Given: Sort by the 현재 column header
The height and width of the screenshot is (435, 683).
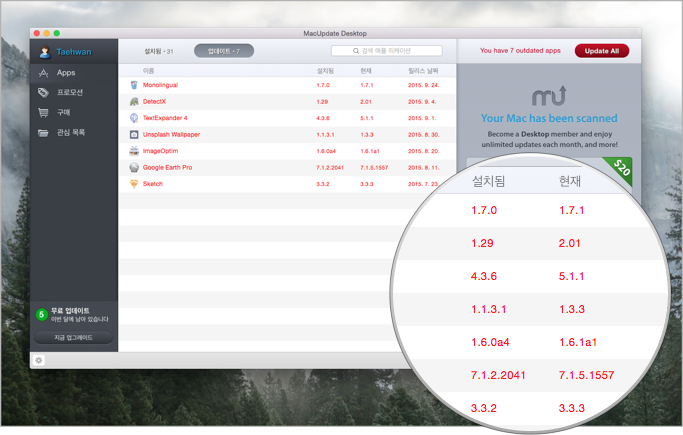Looking at the screenshot, I should (x=366, y=71).
